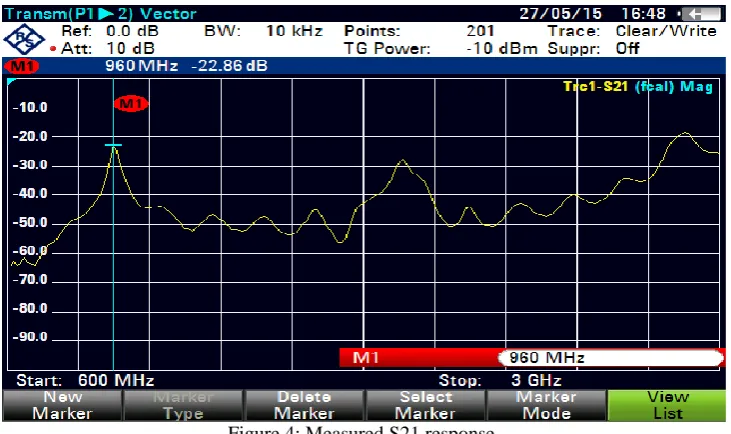Click the Stop: 3 GHz frequency

click(500, 380)
